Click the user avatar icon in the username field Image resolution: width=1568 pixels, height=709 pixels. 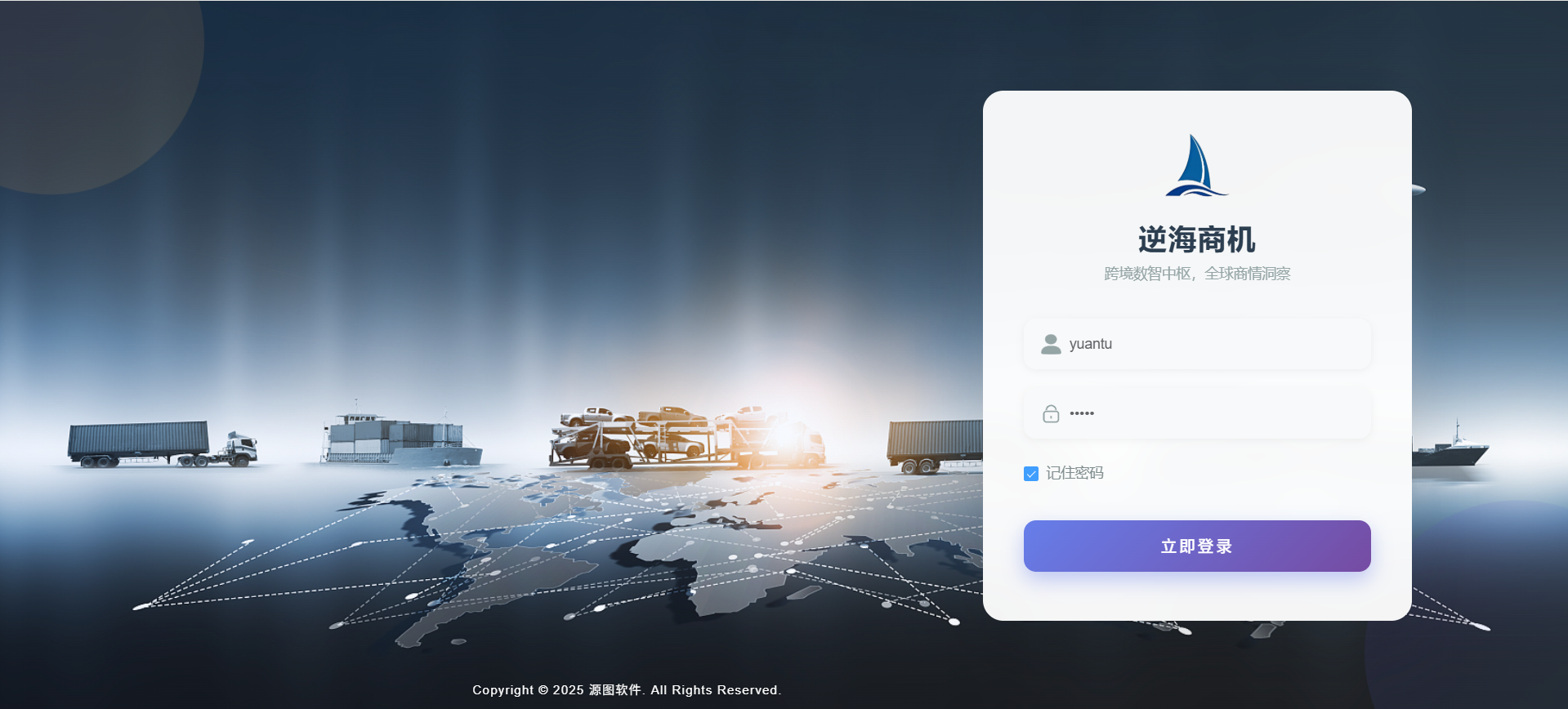coord(1051,344)
